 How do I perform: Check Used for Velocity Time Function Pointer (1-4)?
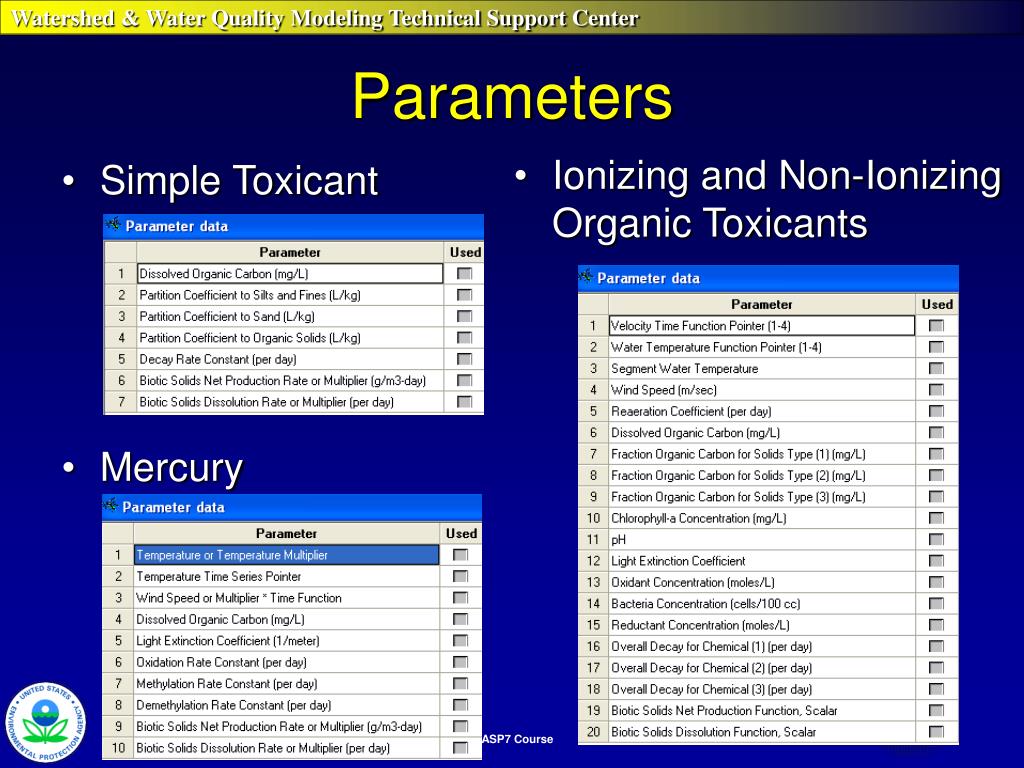(936, 325)
